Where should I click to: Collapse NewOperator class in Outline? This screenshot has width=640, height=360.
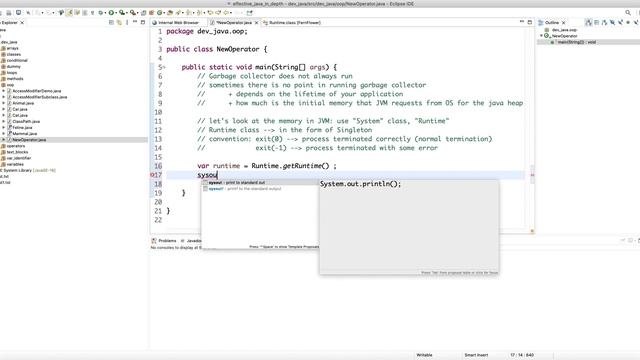(542, 36)
